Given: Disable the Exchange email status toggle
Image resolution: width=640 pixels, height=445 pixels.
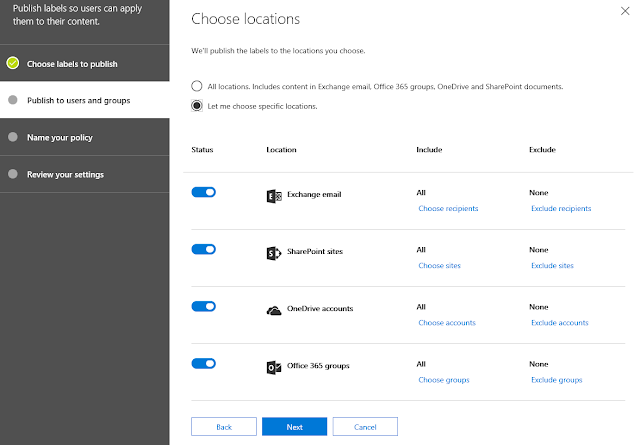Looking at the screenshot, I should (x=203, y=192).
